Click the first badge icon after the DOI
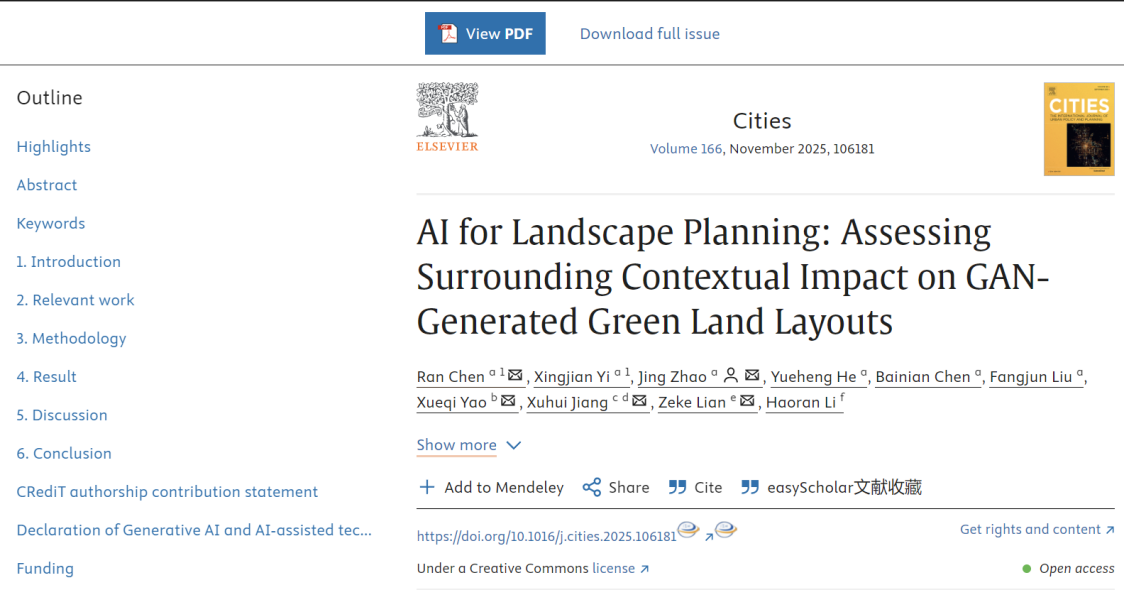Viewport: 1124px width, 590px height. click(688, 531)
